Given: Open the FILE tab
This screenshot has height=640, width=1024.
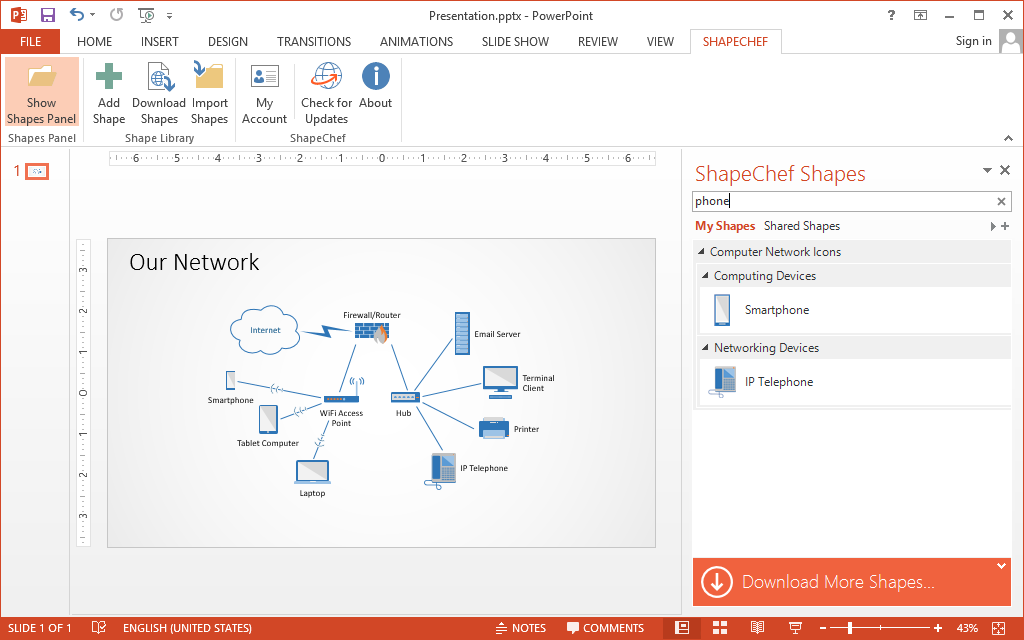Looking at the screenshot, I should tap(30, 42).
